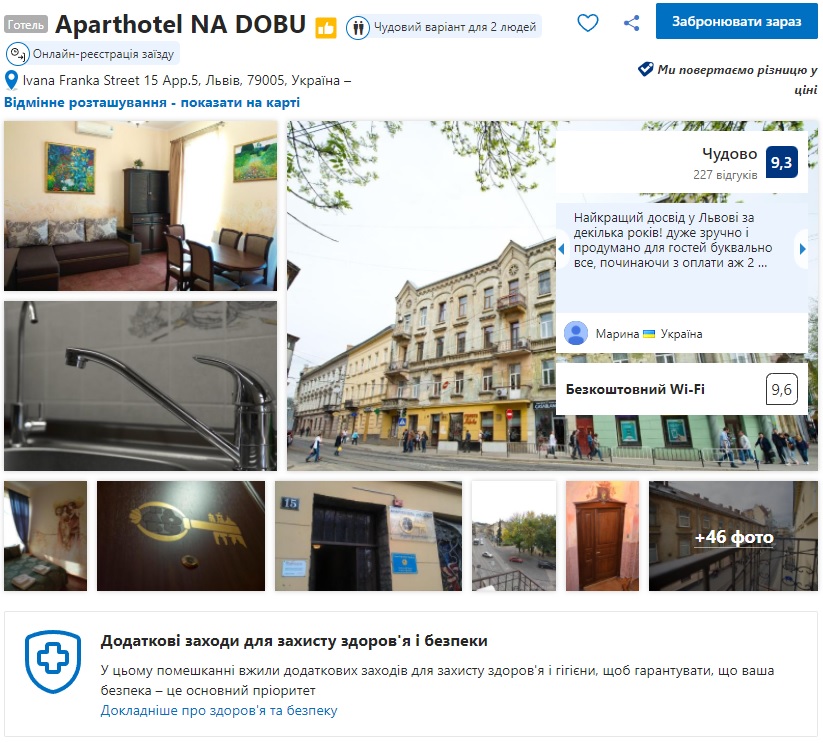The height and width of the screenshot is (743, 823).
Task: Click the two-people suitability icon
Action: point(358,27)
